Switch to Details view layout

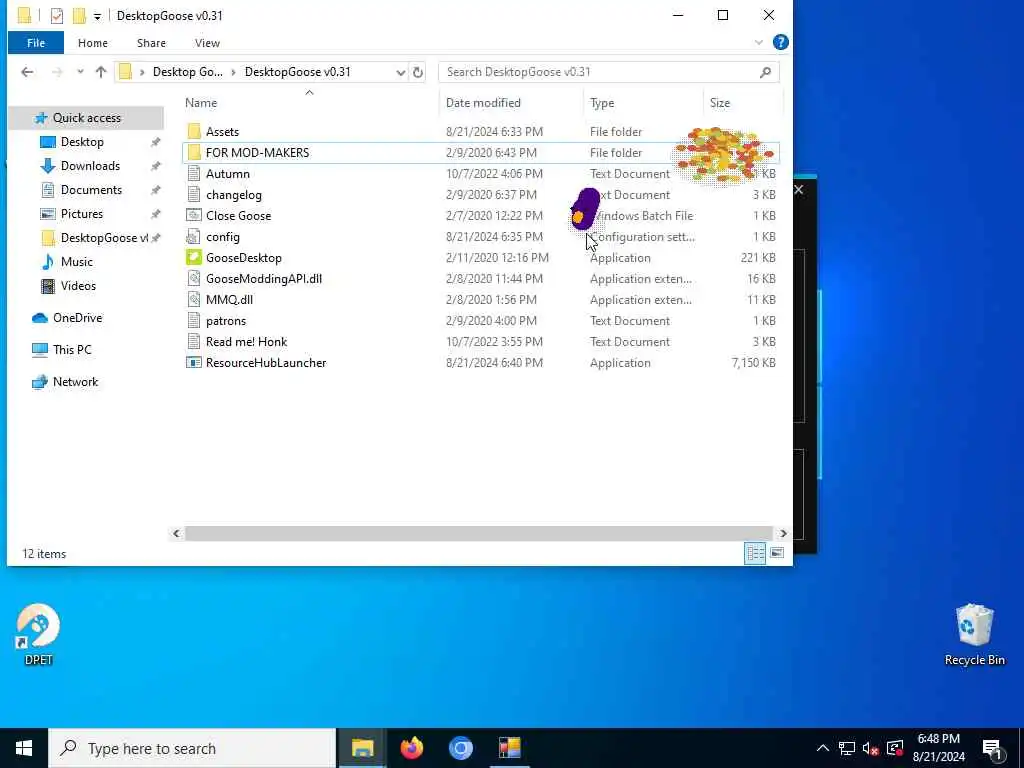(756, 554)
